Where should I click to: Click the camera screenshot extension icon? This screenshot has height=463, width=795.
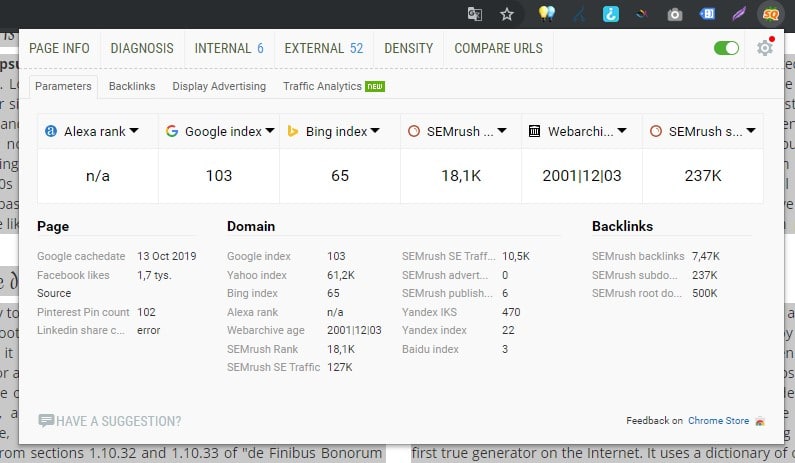pyautogui.click(x=674, y=15)
